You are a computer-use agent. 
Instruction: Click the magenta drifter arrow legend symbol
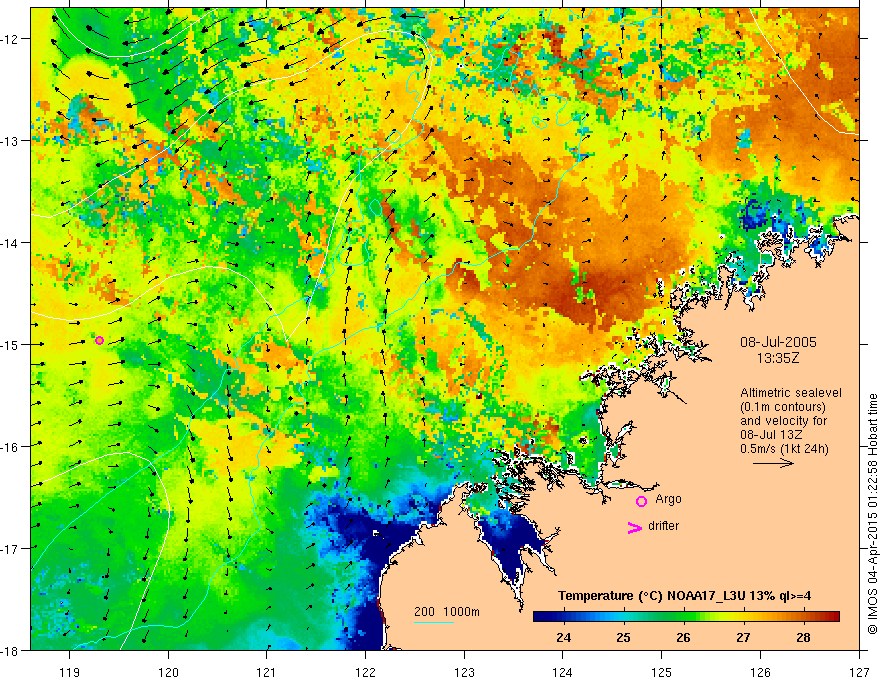634,527
